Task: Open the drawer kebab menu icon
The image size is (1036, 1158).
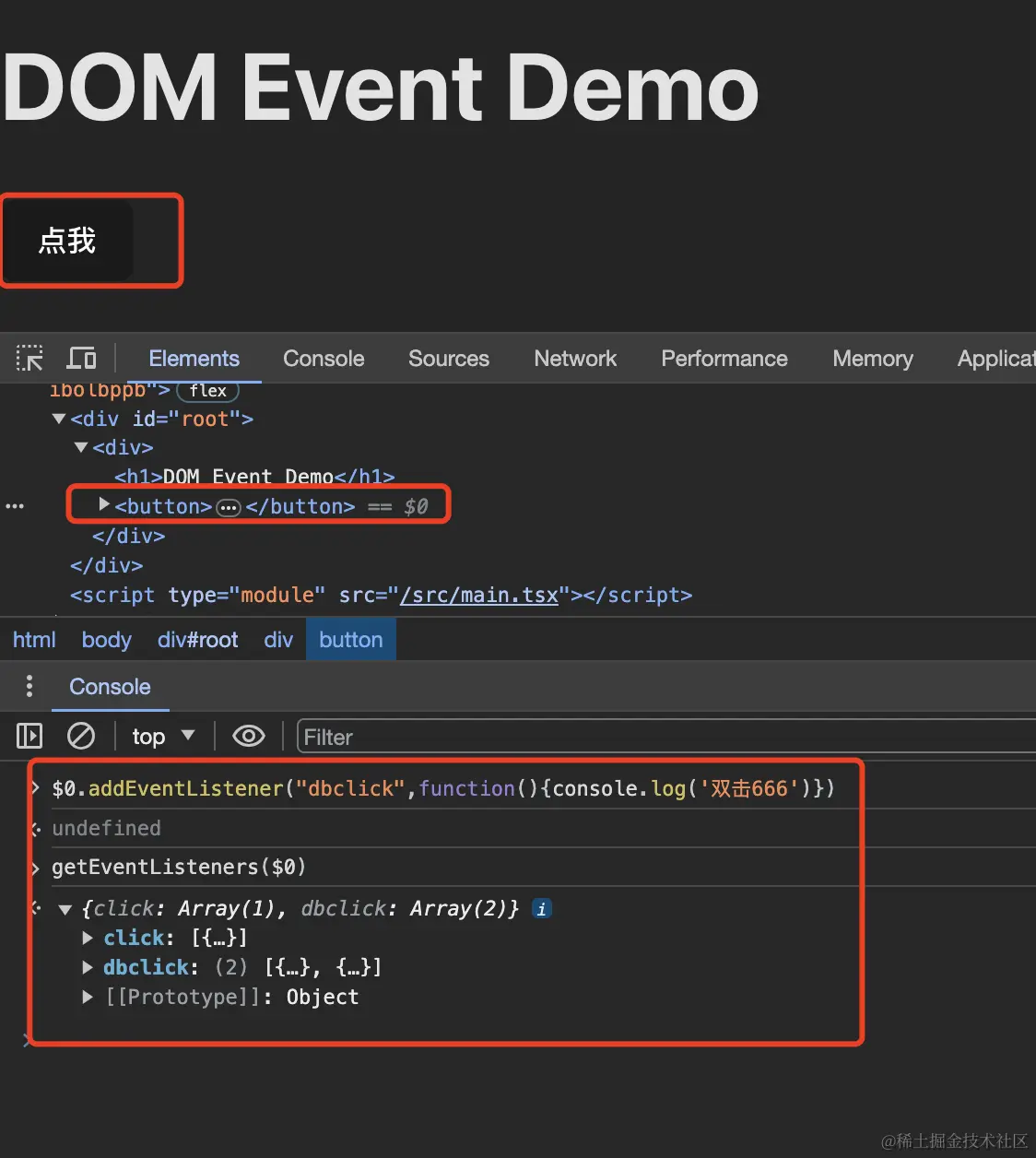Action: pyautogui.click(x=29, y=686)
